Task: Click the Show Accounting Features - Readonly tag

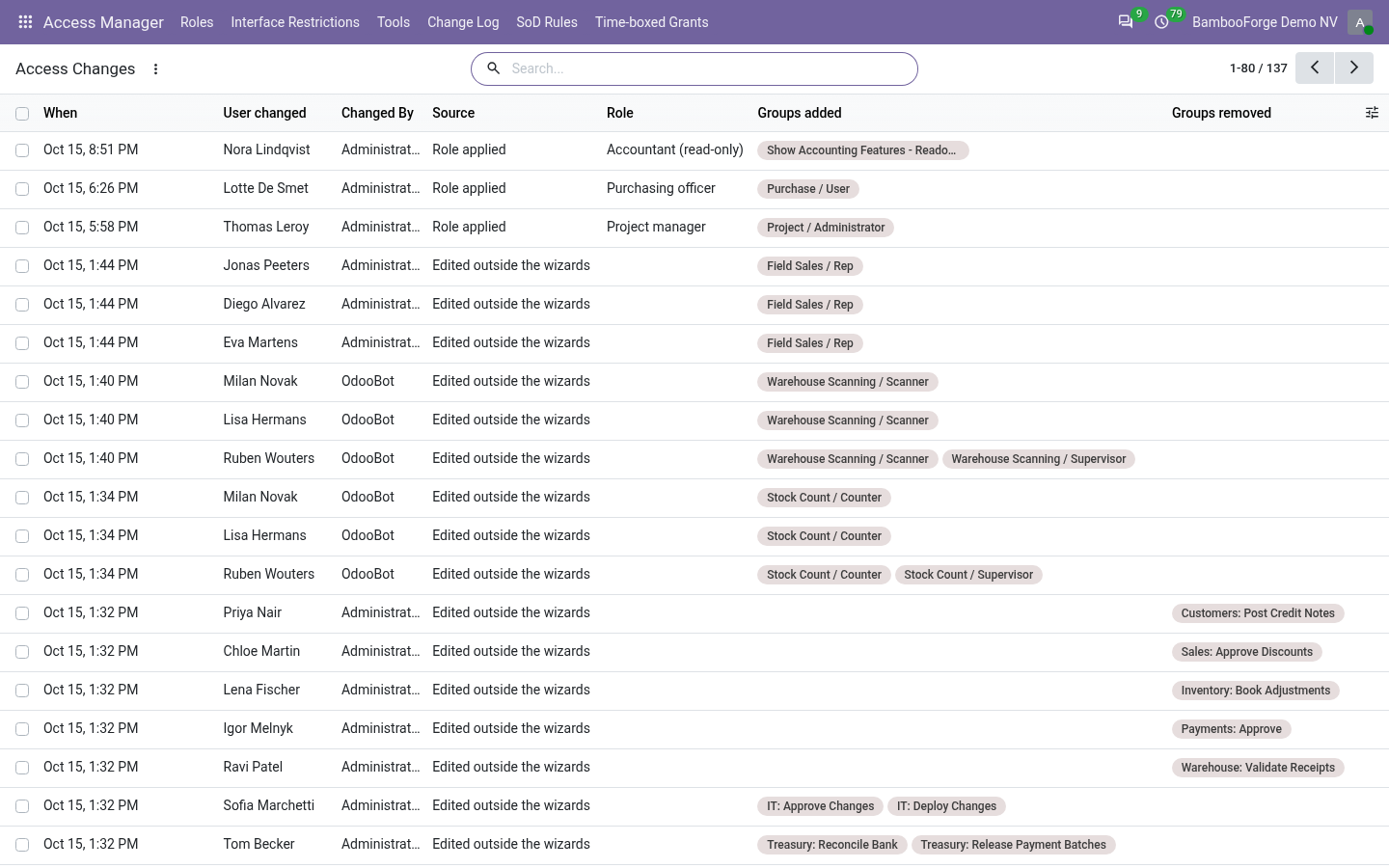Action: (862, 150)
